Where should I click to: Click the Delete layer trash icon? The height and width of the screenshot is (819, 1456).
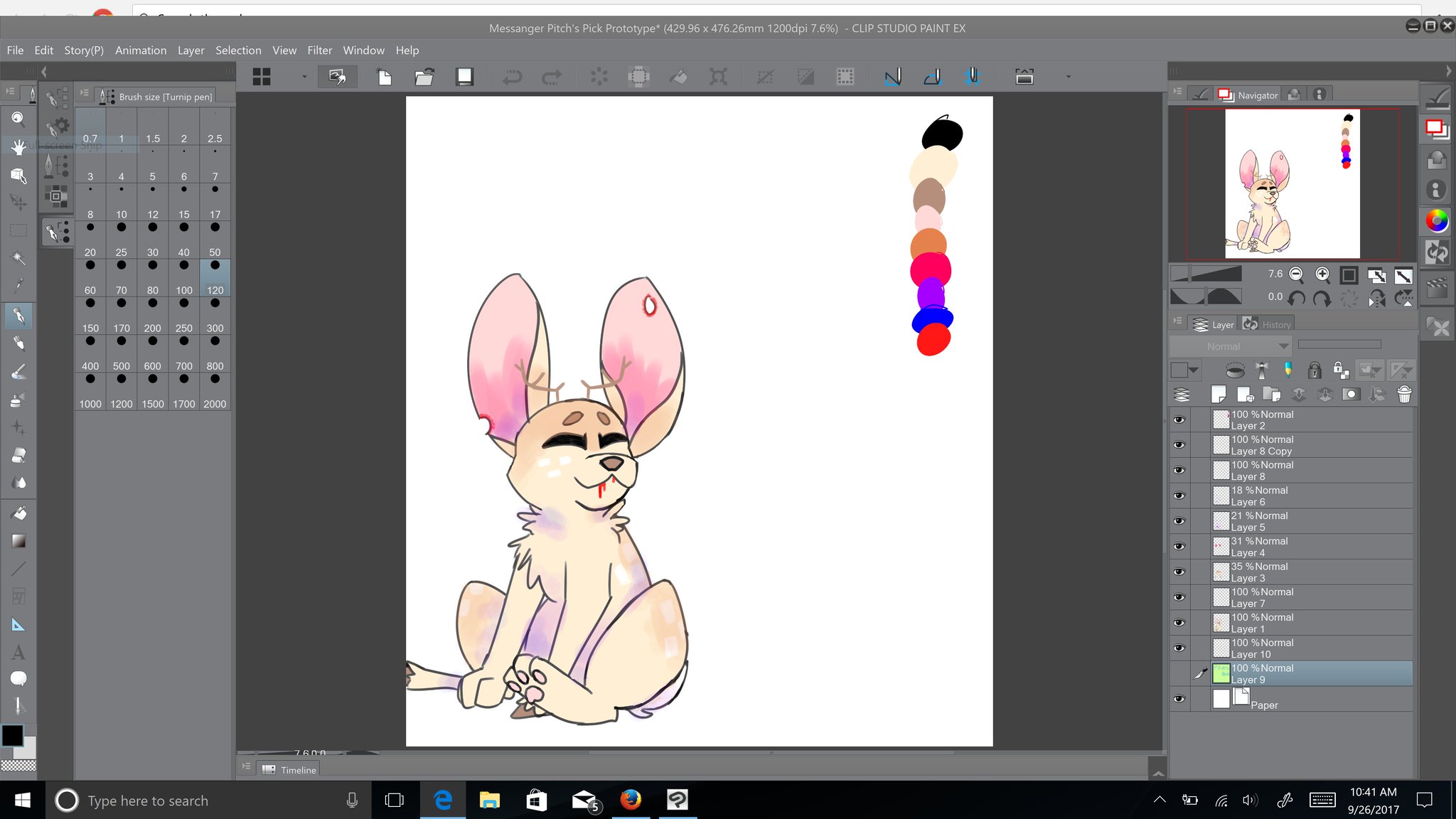(1404, 395)
